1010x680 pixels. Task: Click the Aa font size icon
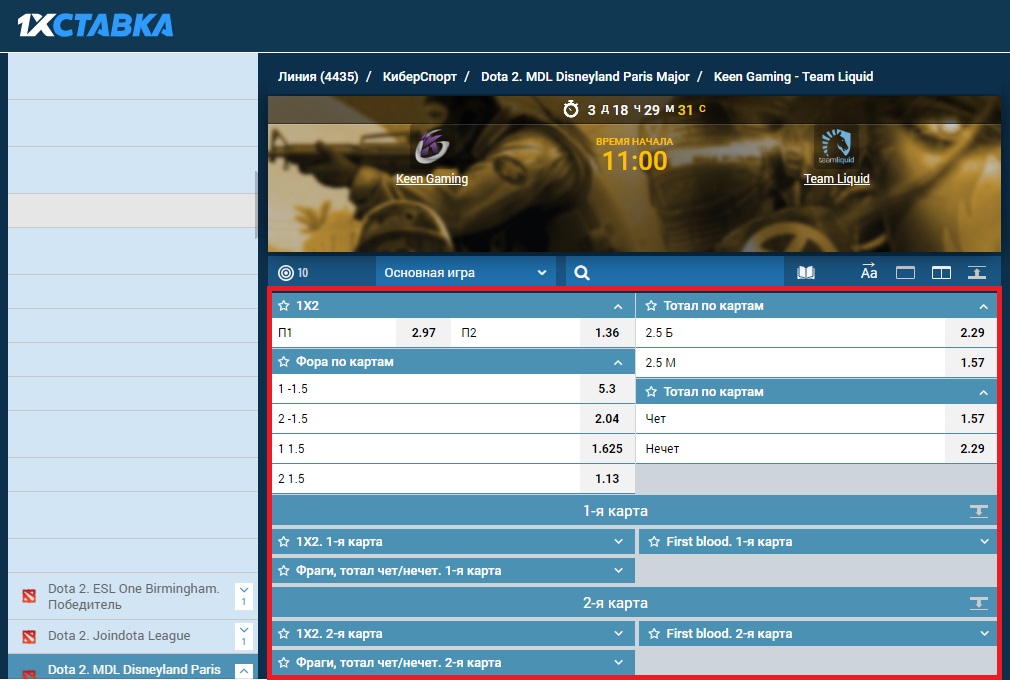click(869, 272)
